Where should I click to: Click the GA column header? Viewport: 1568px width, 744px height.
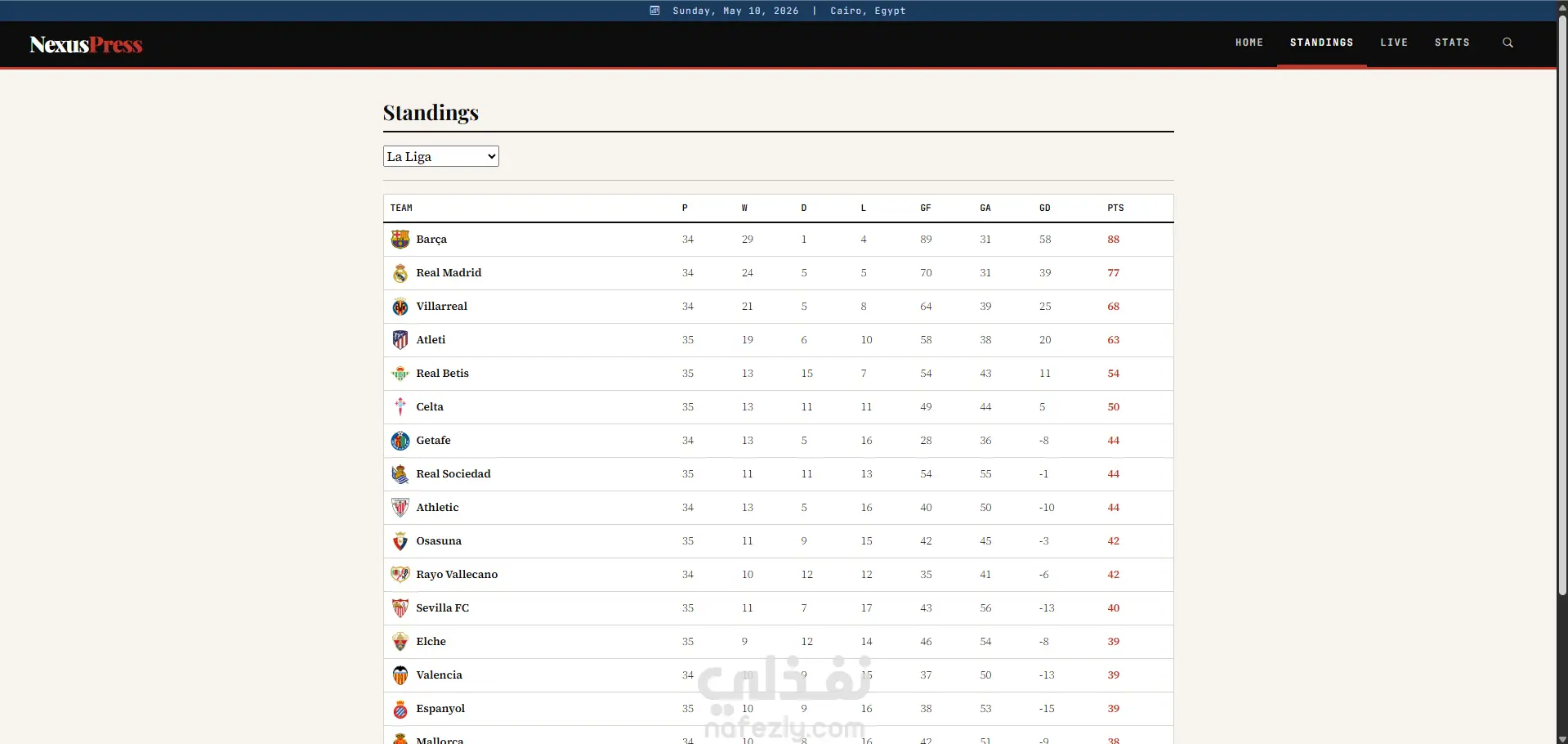pyautogui.click(x=985, y=208)
